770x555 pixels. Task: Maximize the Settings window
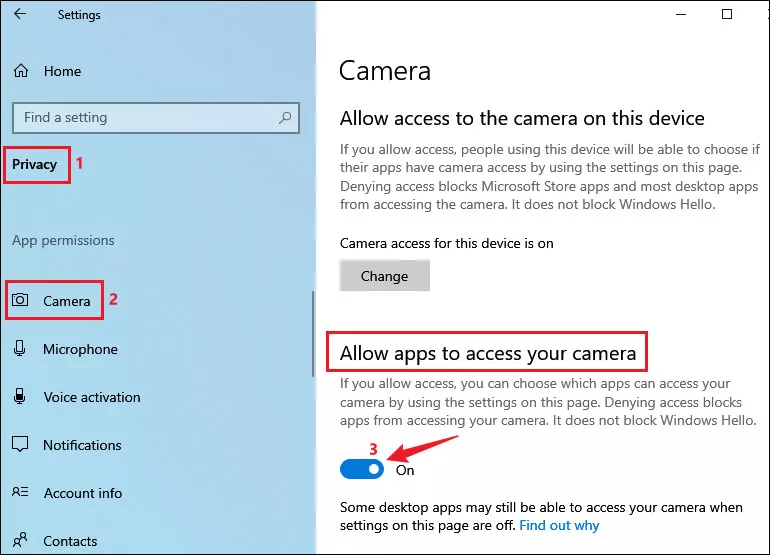727,14
